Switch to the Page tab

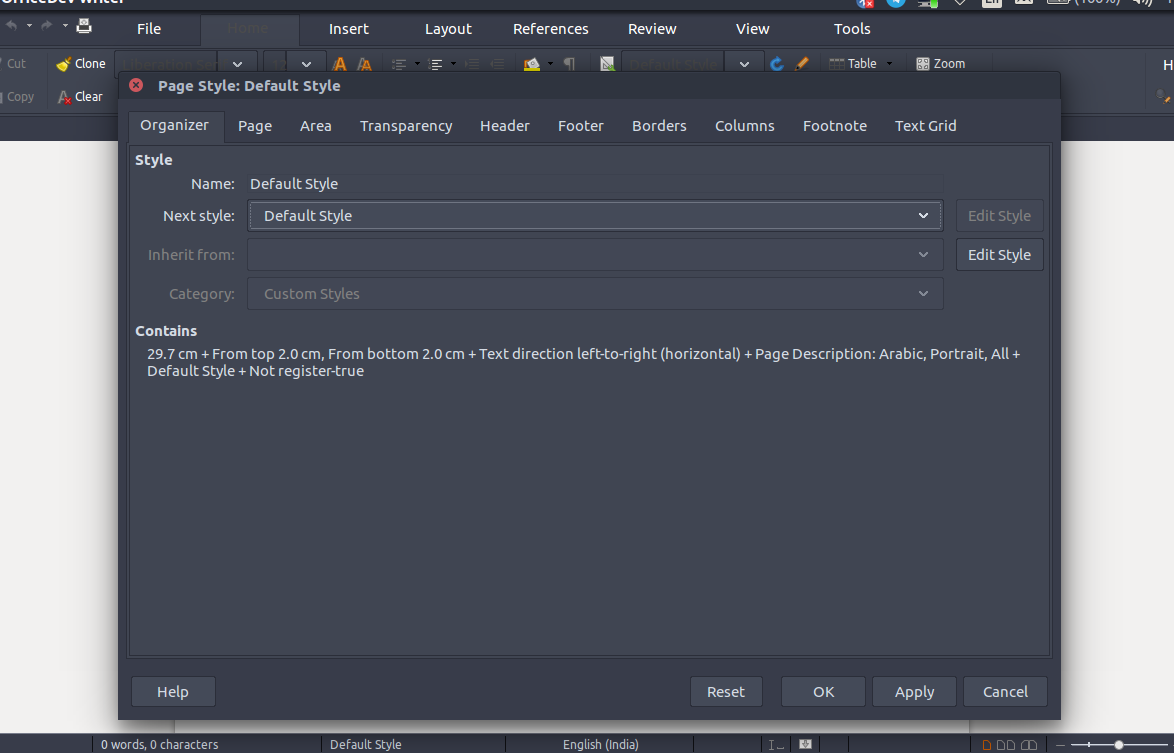(x=255, y=126)
